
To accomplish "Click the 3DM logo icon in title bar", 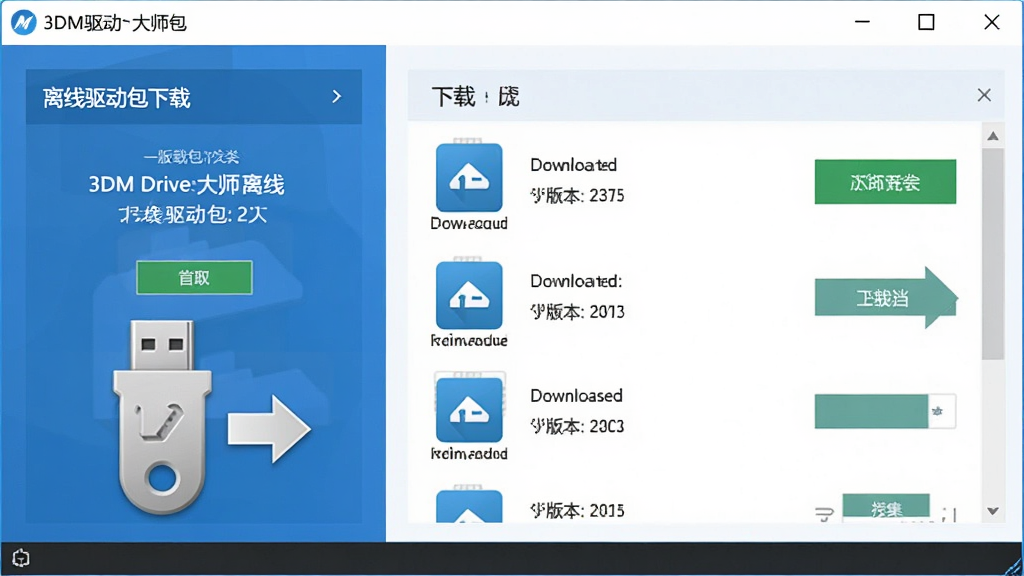I will tap(24, 23).
